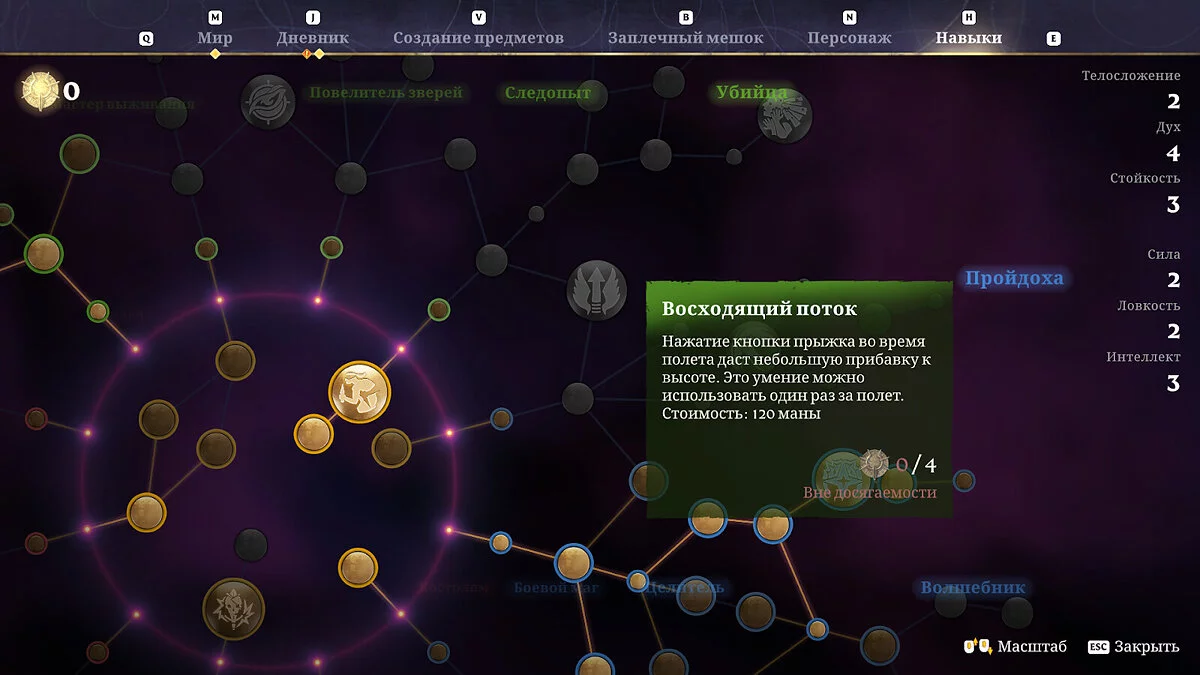
Task: Click the Вне досягаемости status text
Action: [x=870, y=492]
